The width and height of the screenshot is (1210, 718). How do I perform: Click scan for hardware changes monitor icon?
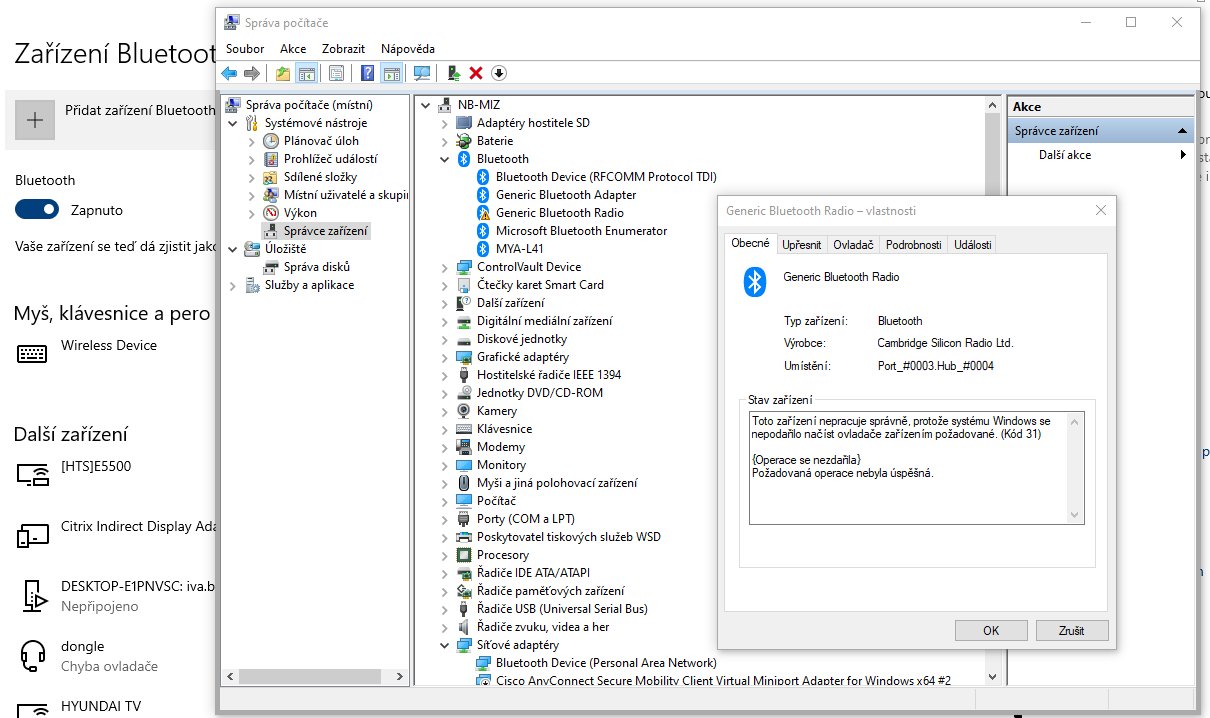pos(422,73)
